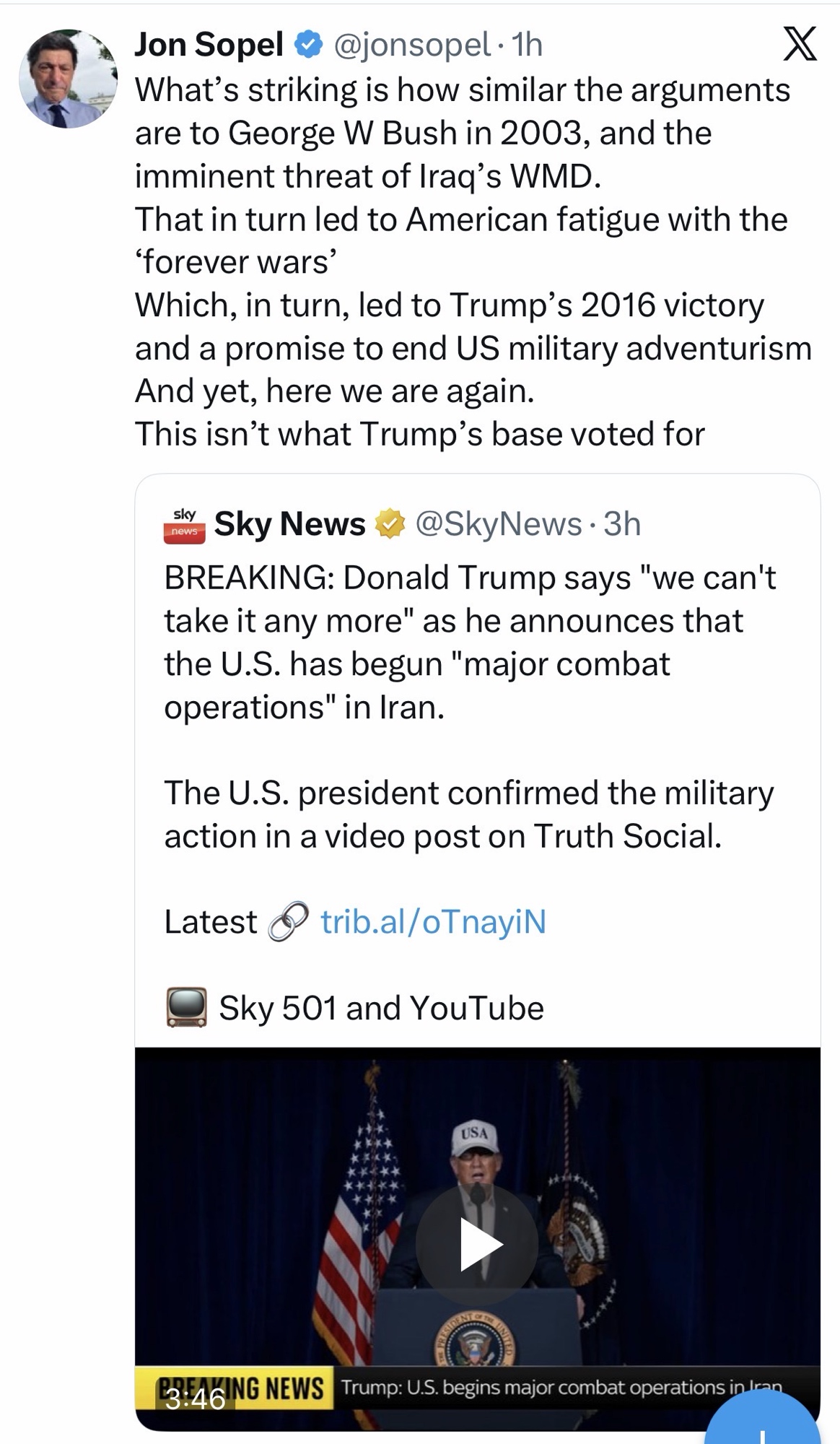This screenshot has width=840, height=1444.
Task: Click Jon Sopel's tweet text about George W Bush
Action: point(462,133)
